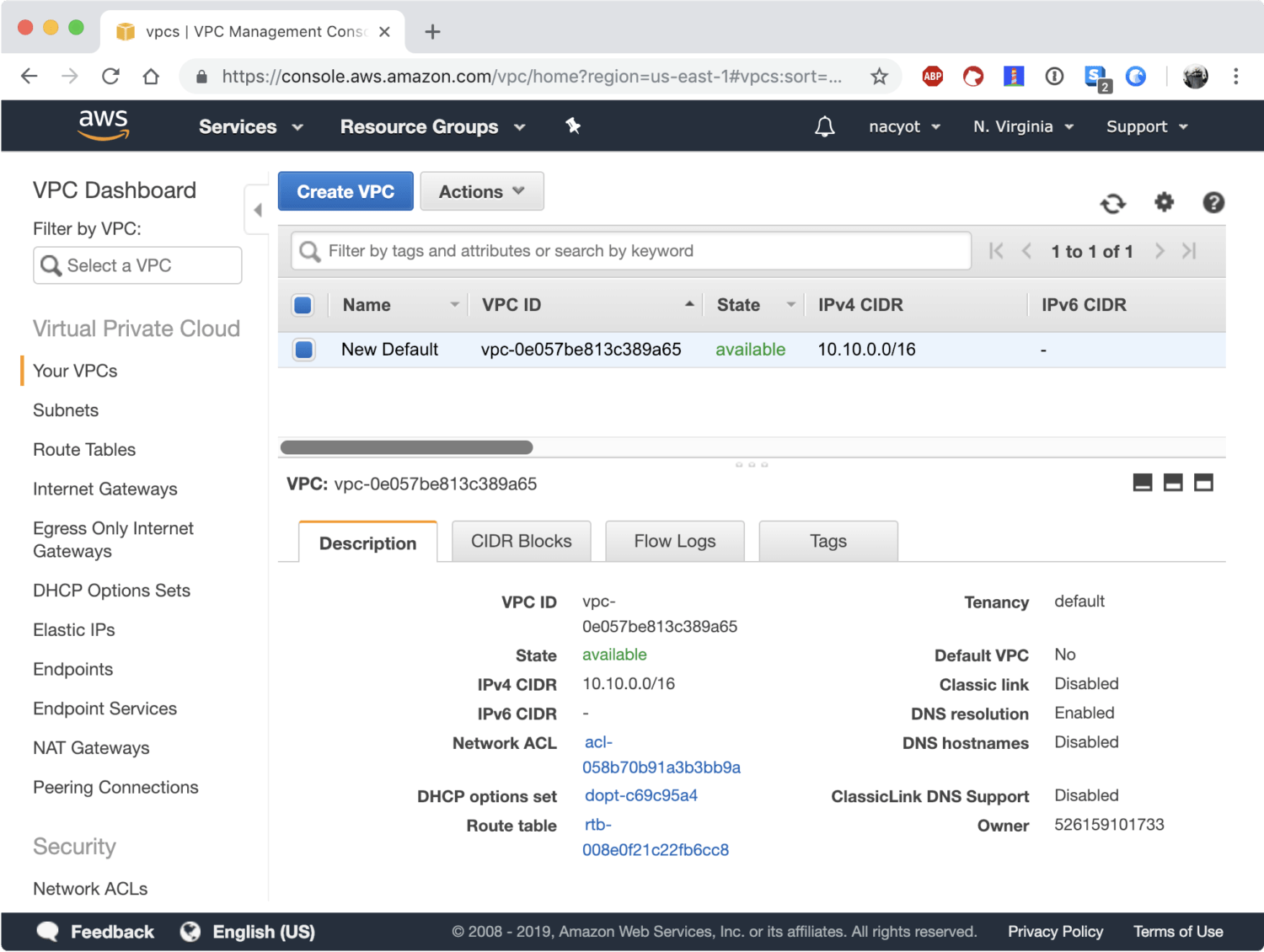Click the horizontal scrollbar under VPC table
This screenshot has height=952, width=1264.
pos(406,447)
